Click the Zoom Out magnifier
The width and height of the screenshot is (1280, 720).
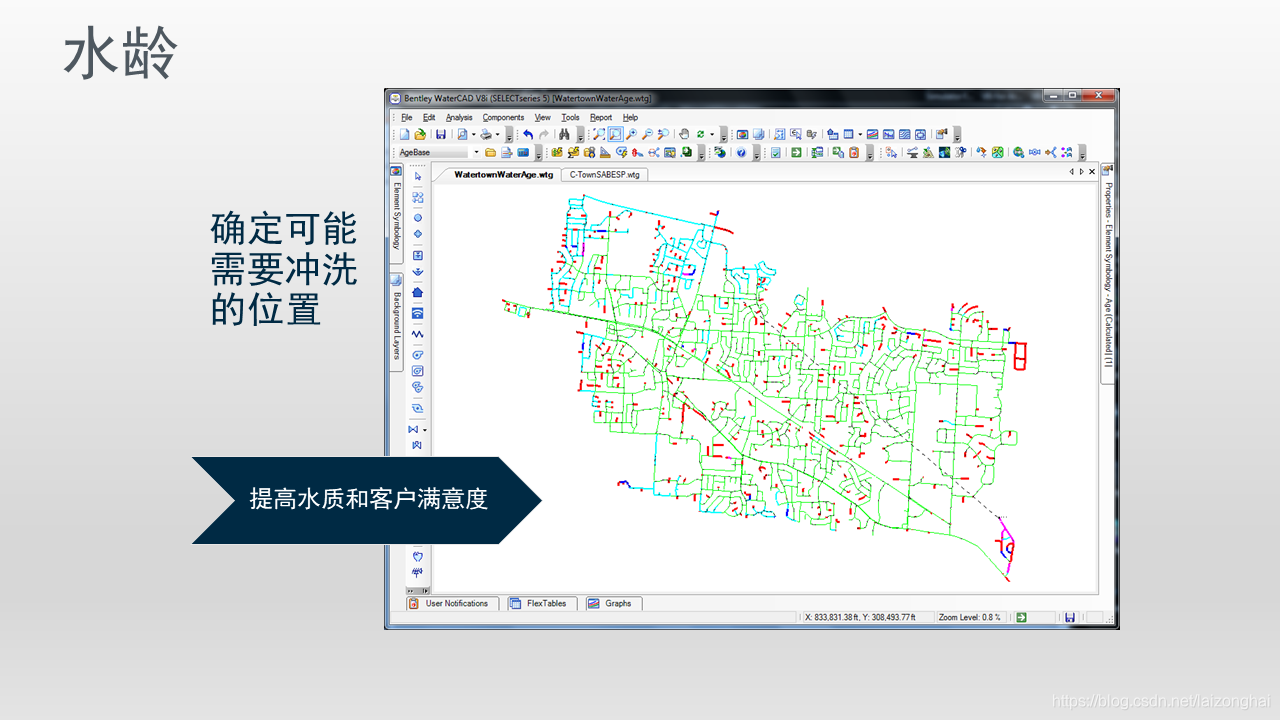click(x=647, y=134)
